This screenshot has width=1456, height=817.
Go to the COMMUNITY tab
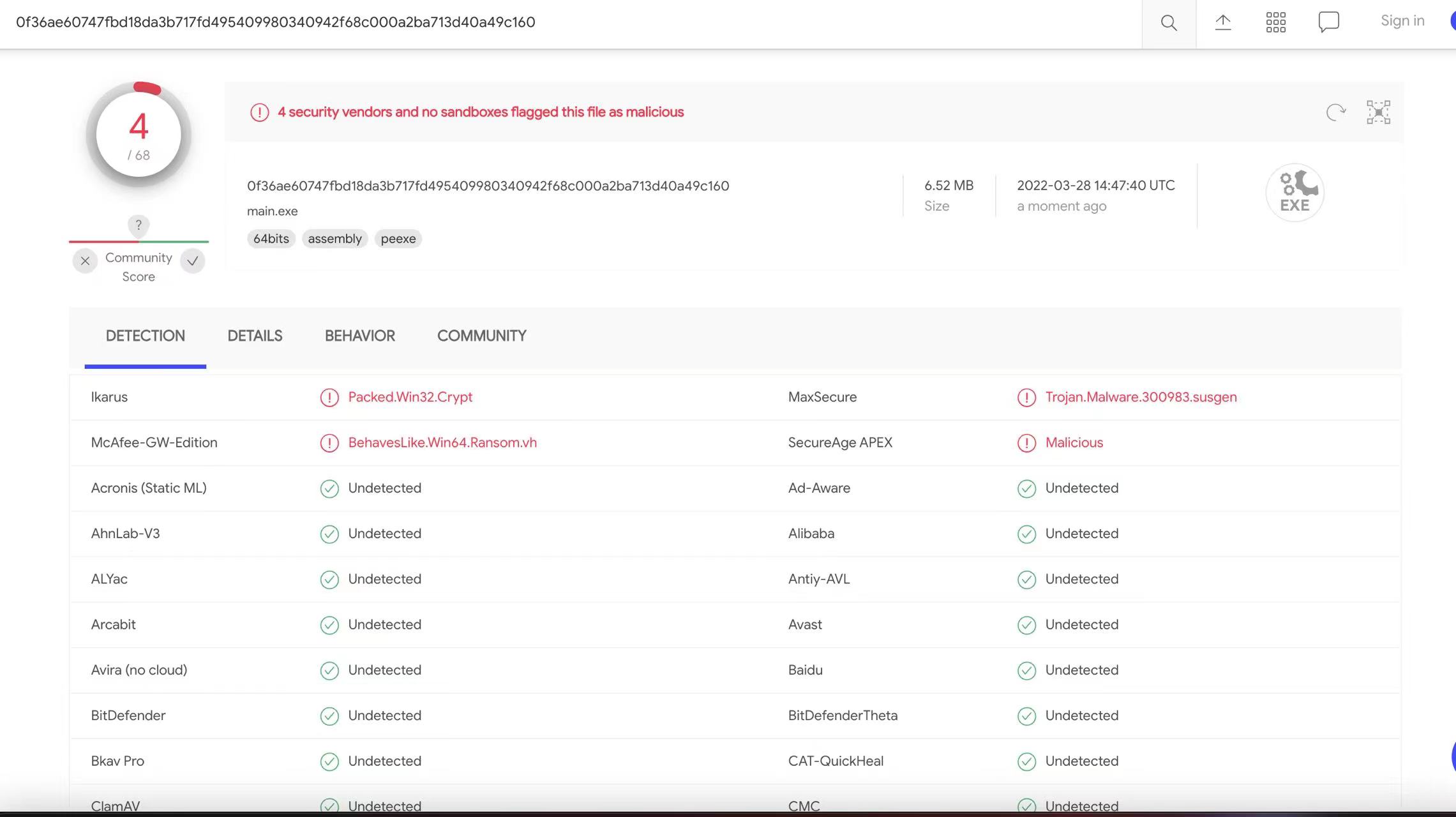pos(481,336)
